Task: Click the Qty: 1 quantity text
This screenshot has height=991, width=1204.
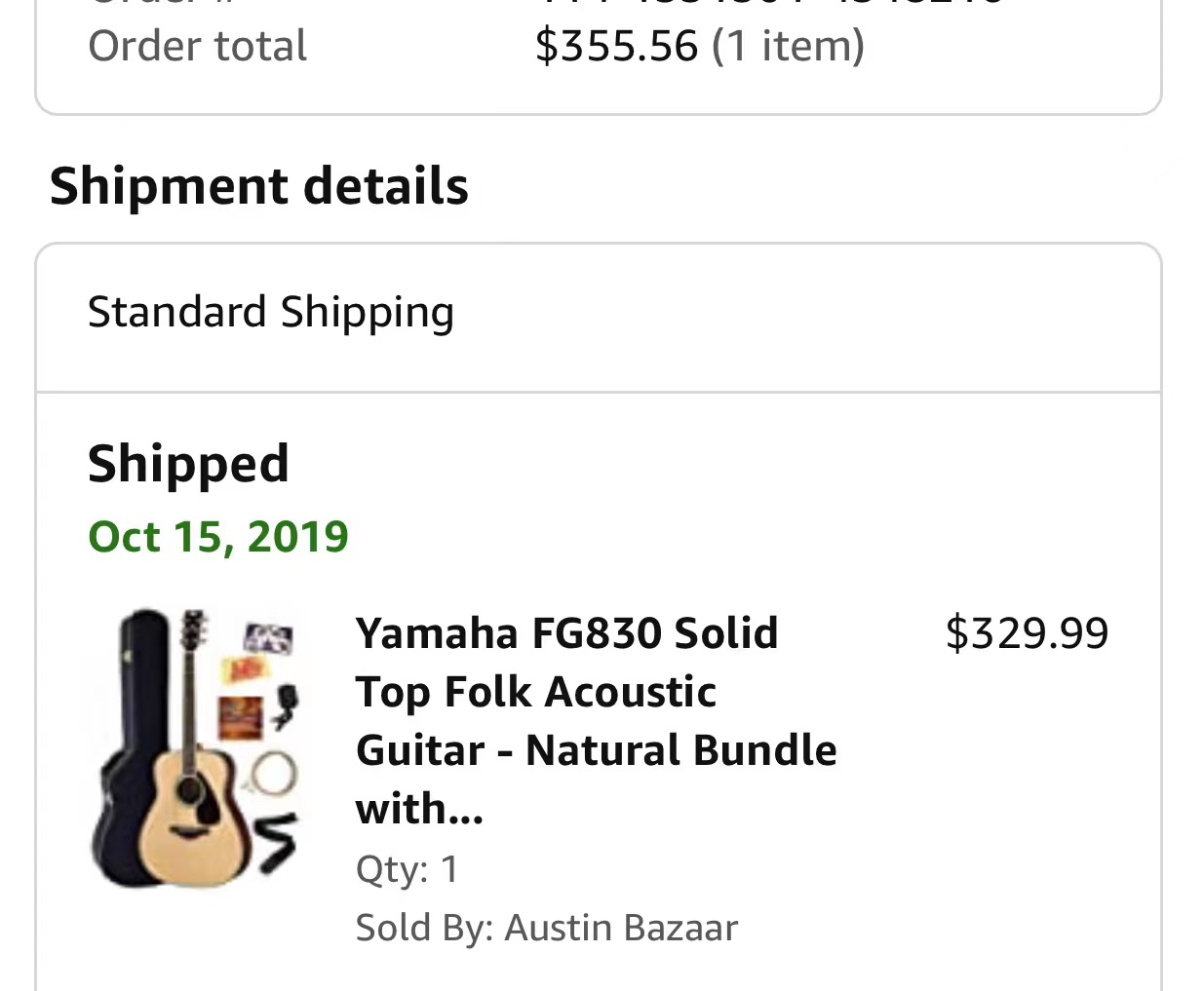Action: [407, 868]
